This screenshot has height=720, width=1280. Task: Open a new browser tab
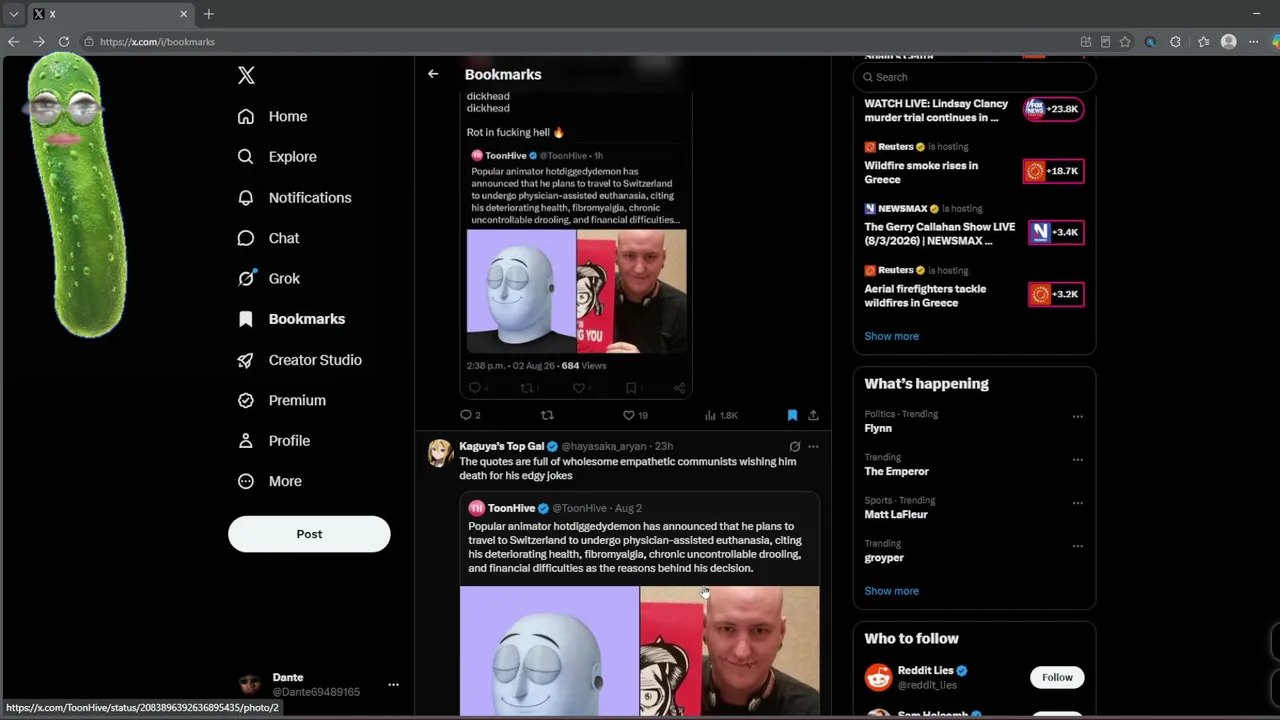(x=209, y=14)
